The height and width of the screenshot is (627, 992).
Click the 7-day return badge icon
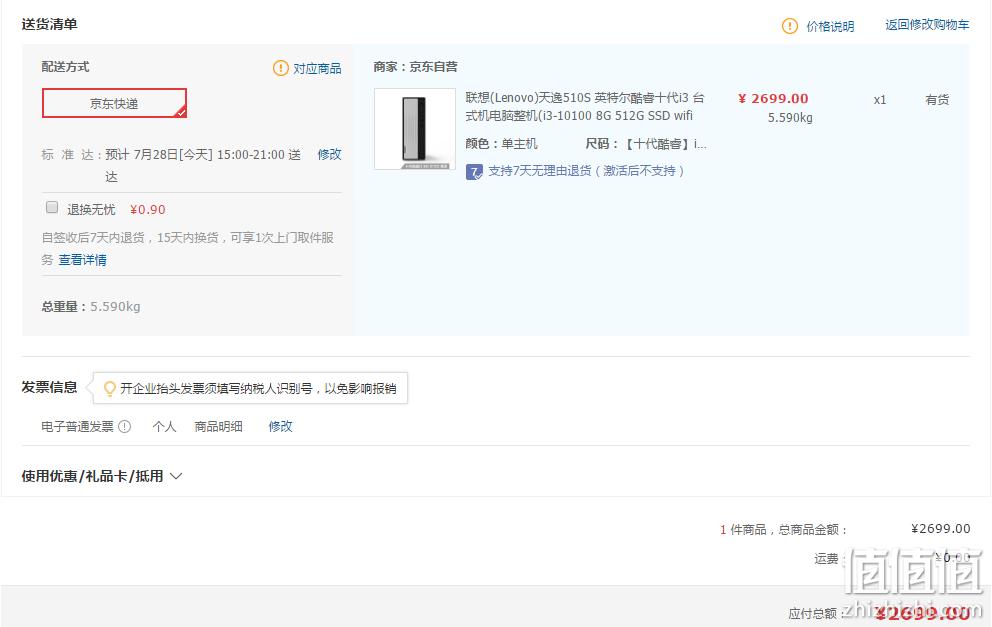point(474,171)
